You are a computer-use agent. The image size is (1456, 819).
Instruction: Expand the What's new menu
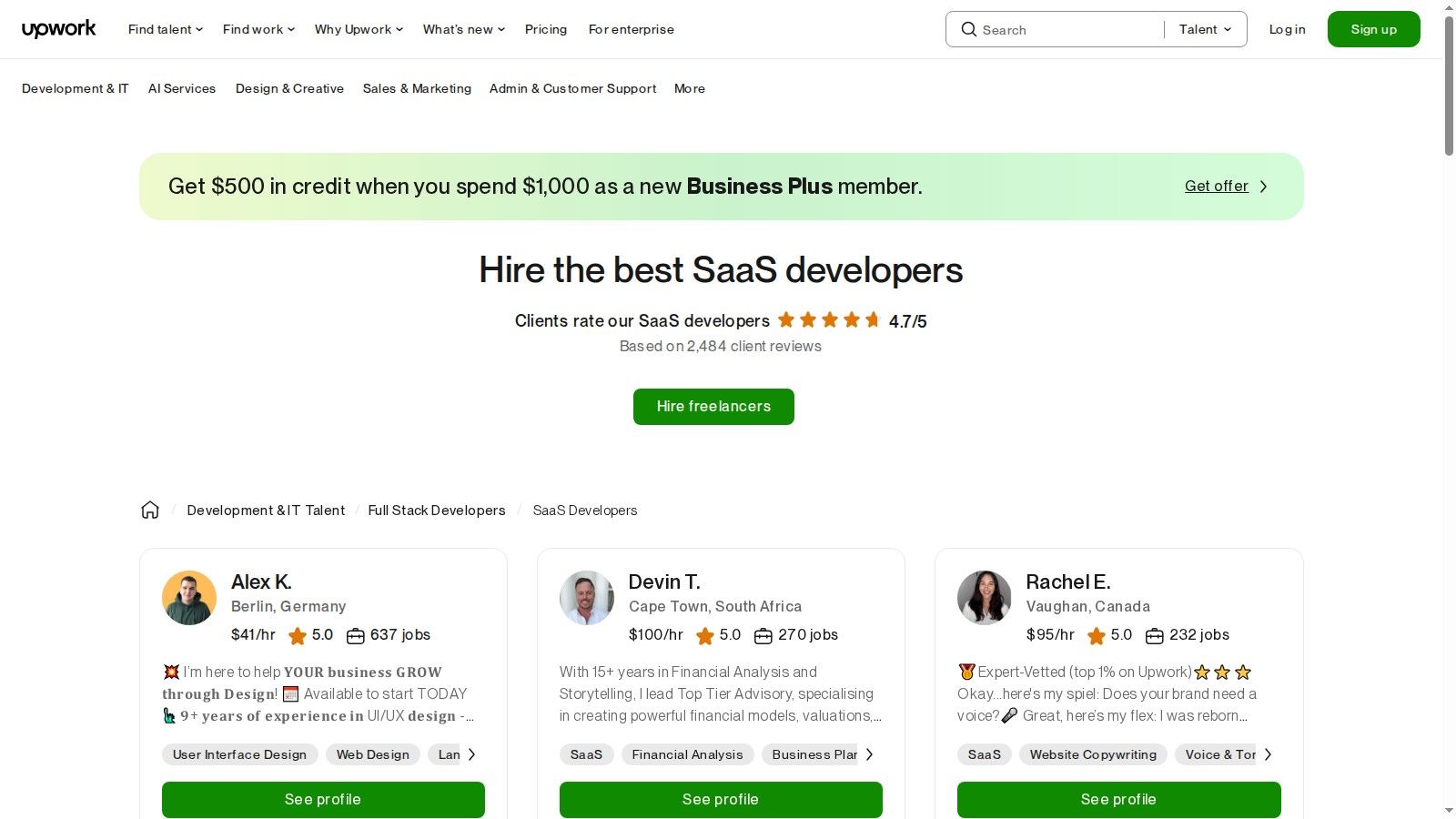[463, 29]
